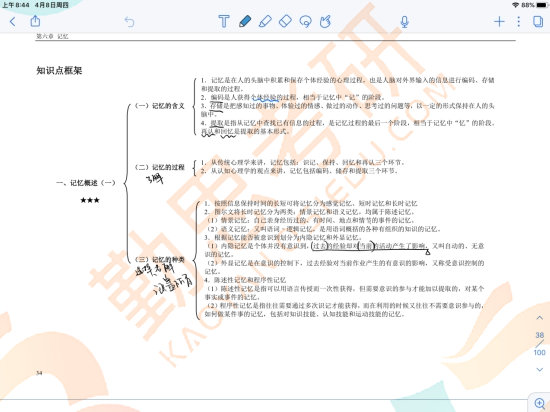Jump to next page with down chevron
The width and height of the screenshot is (550, 412).
[x=539, y=369]
